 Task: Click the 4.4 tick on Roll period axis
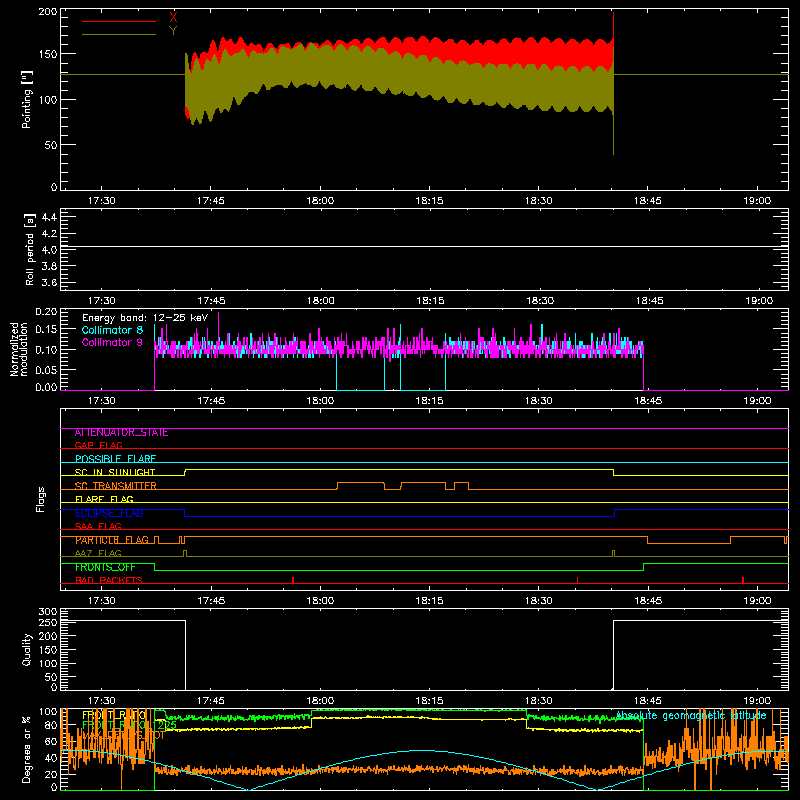[49, 217]
